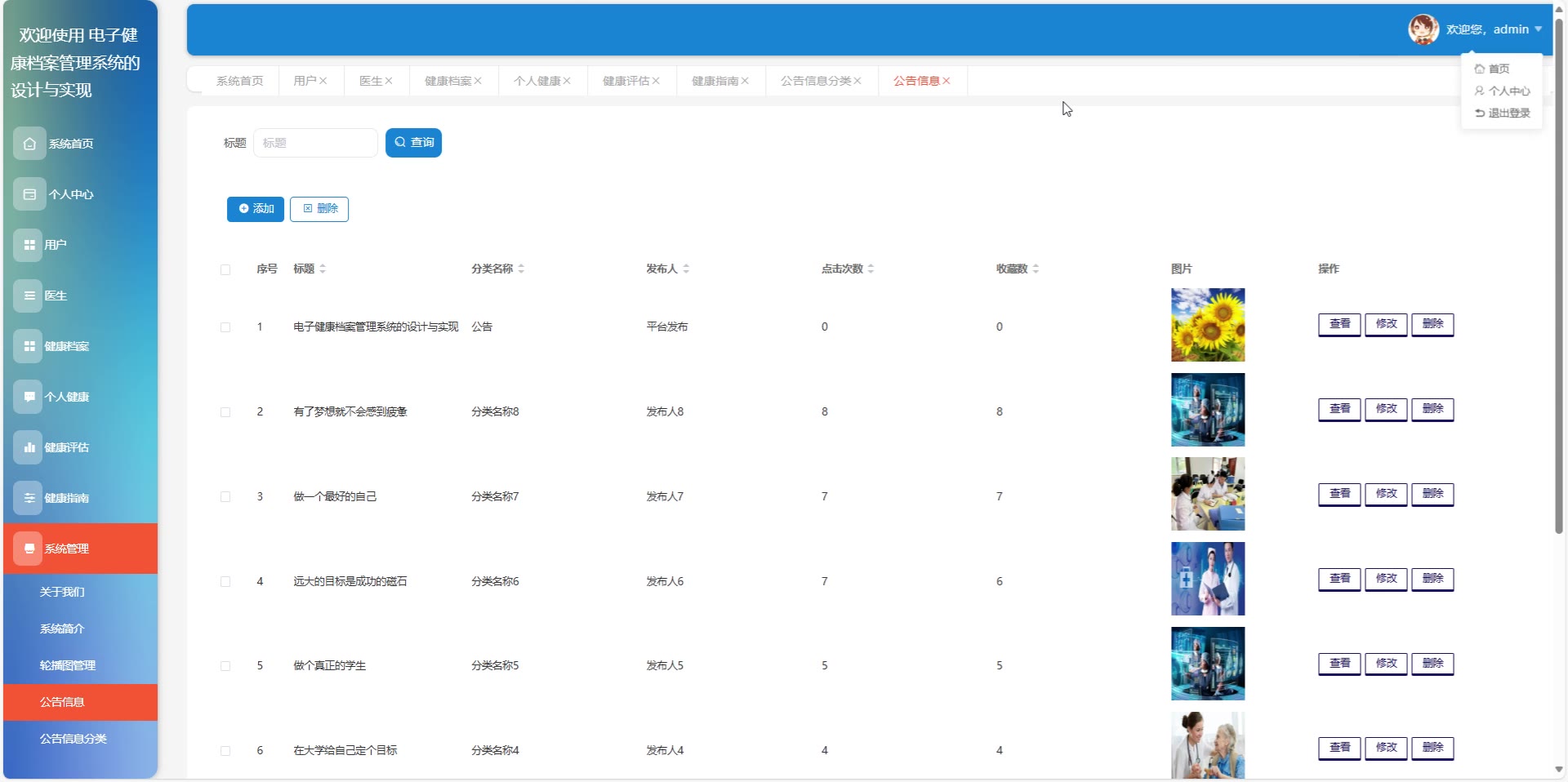Click the sunflower thumbnail in row 1
1568x782 pixels.
coord(1207,325)
